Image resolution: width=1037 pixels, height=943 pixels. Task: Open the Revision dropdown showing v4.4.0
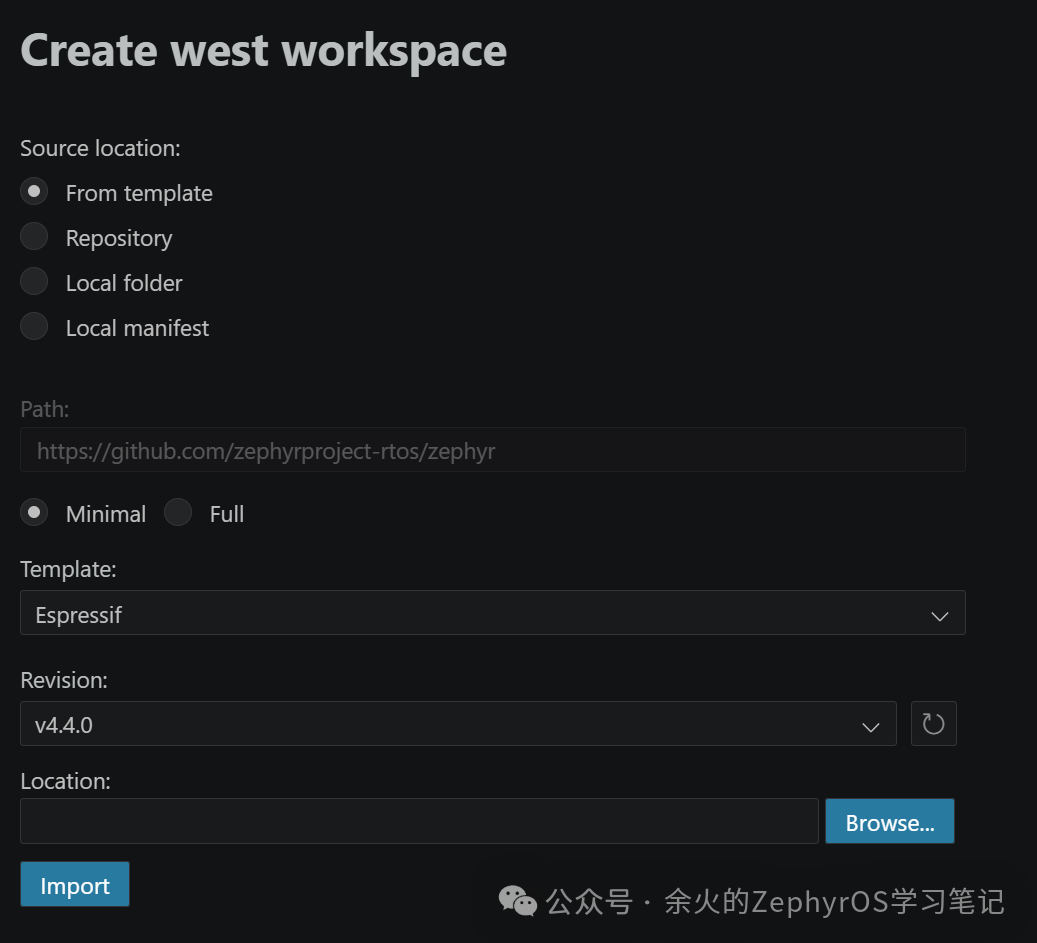[458, 724]
